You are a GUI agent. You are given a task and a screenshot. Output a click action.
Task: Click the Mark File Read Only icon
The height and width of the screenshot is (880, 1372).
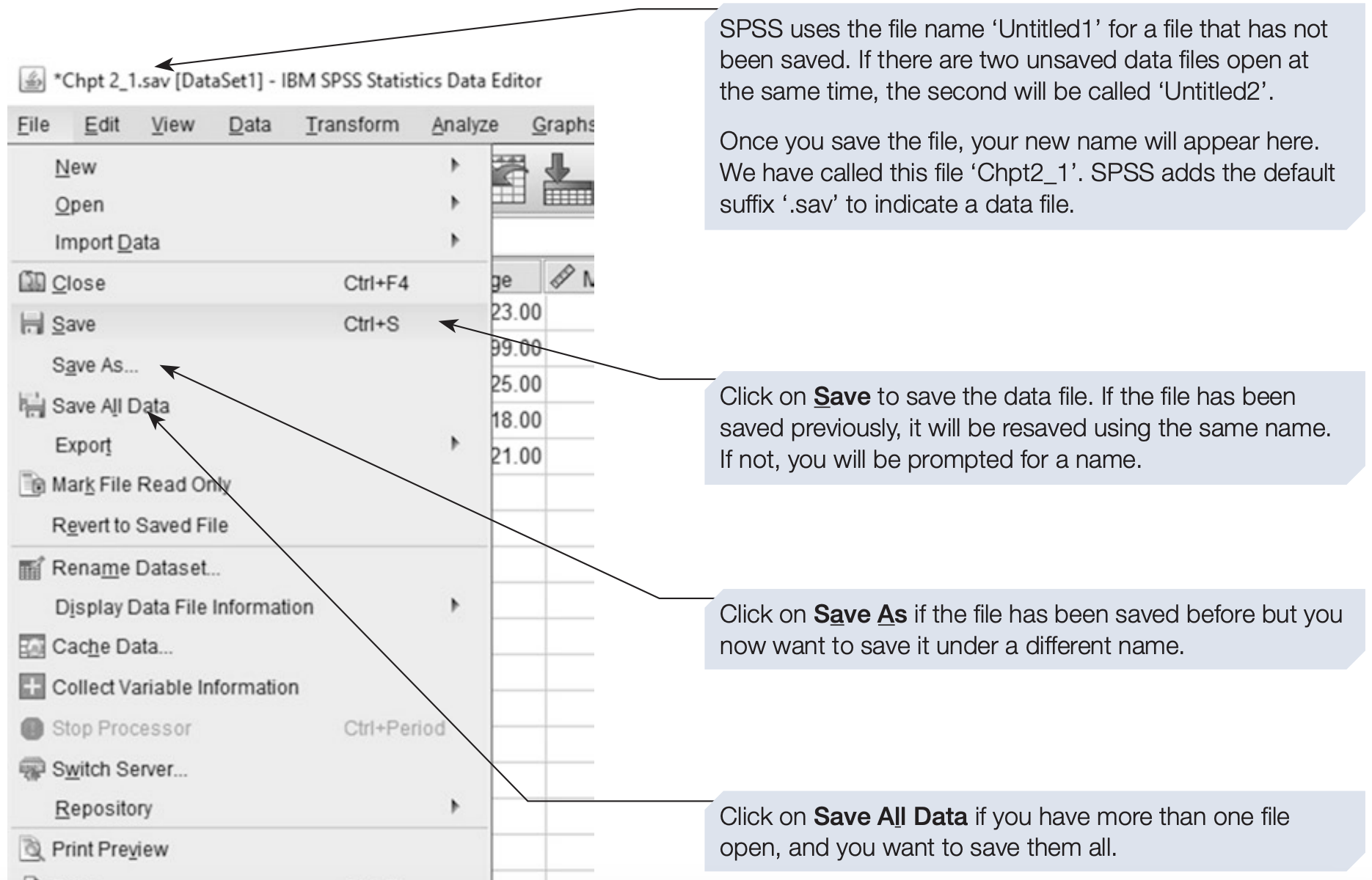[32, 485]
